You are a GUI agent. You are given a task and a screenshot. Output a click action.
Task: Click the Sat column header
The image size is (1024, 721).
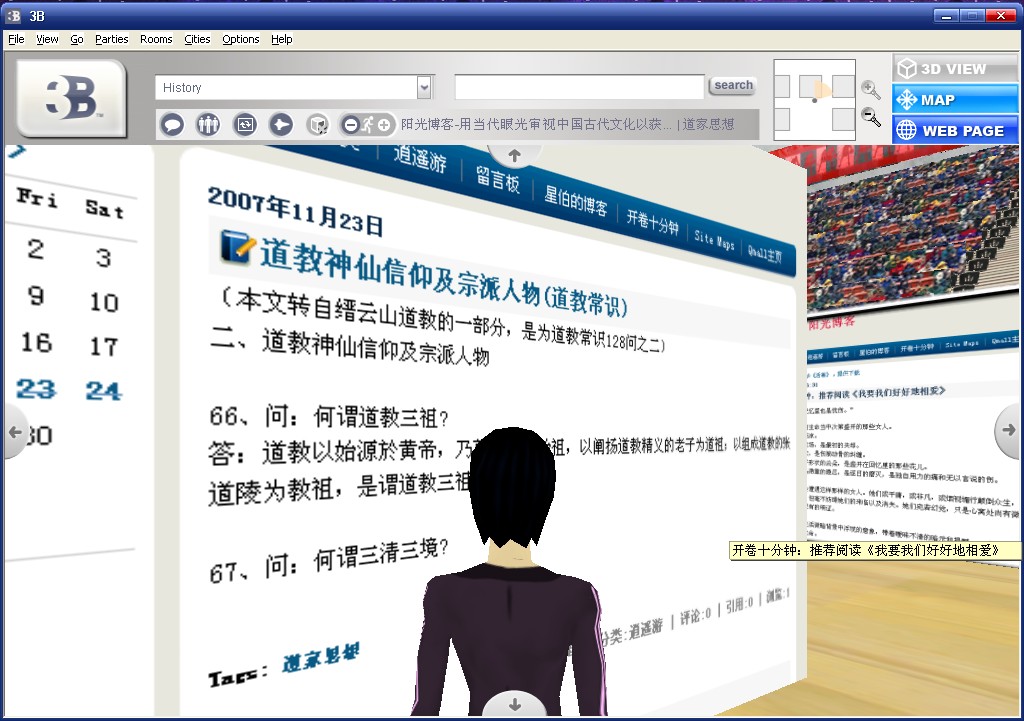tap(104, 209)
